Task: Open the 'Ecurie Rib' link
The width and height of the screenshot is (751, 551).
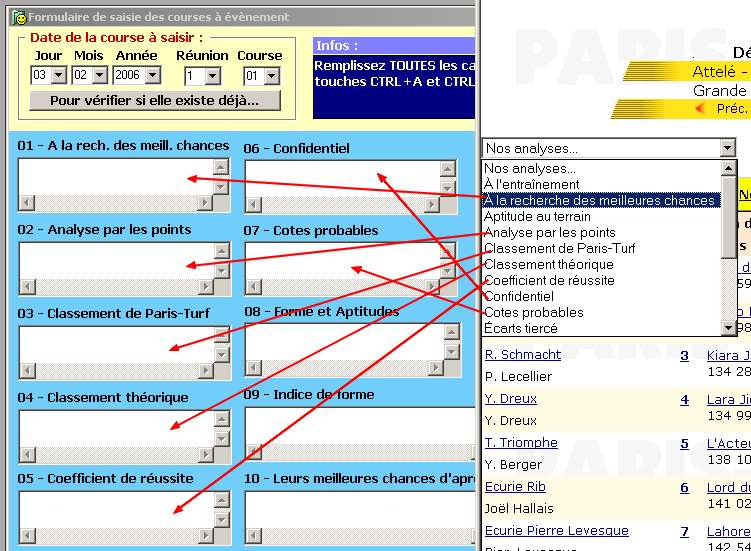Action: coord(515,486)
